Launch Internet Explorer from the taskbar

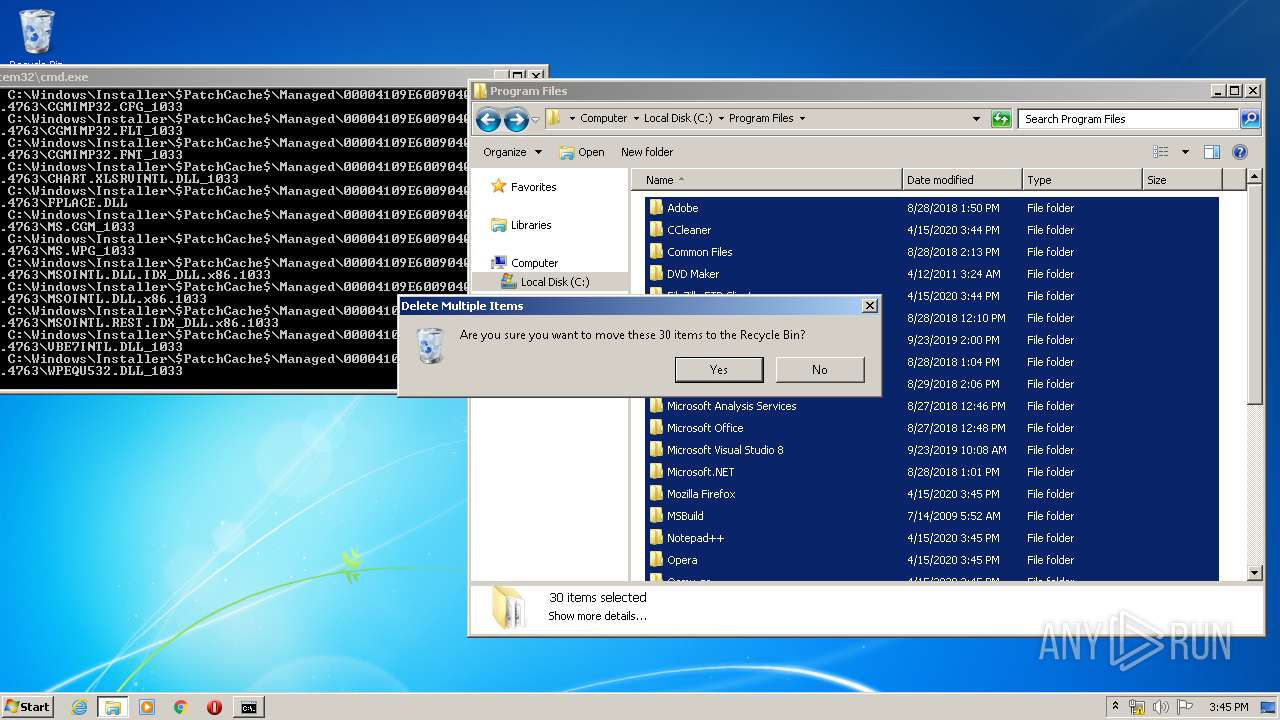pos(79,707)
